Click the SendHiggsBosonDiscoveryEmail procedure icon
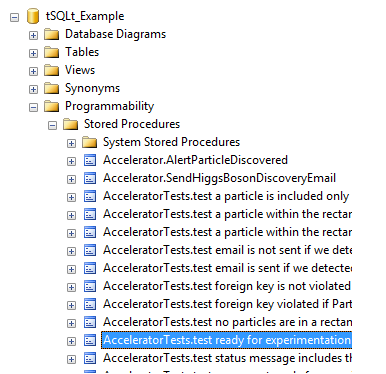386x374 pixels. pos(90,178)
